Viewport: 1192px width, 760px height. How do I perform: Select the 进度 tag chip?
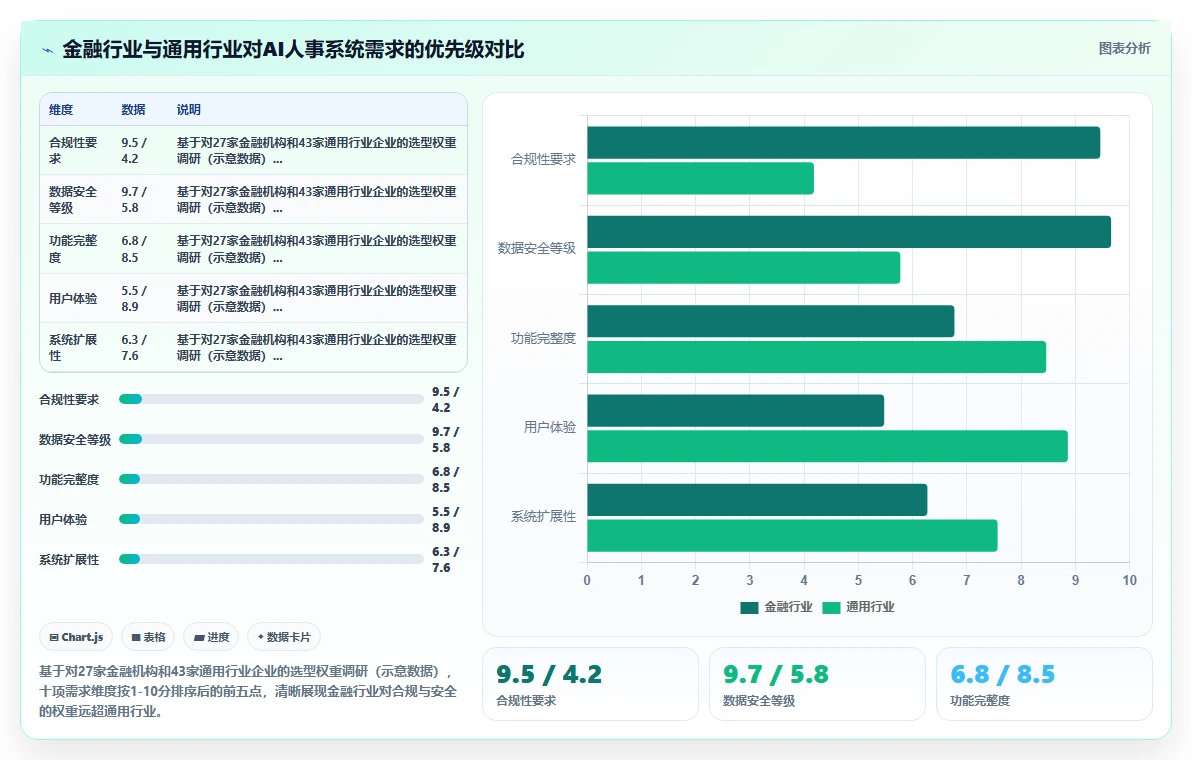[211, 637]
